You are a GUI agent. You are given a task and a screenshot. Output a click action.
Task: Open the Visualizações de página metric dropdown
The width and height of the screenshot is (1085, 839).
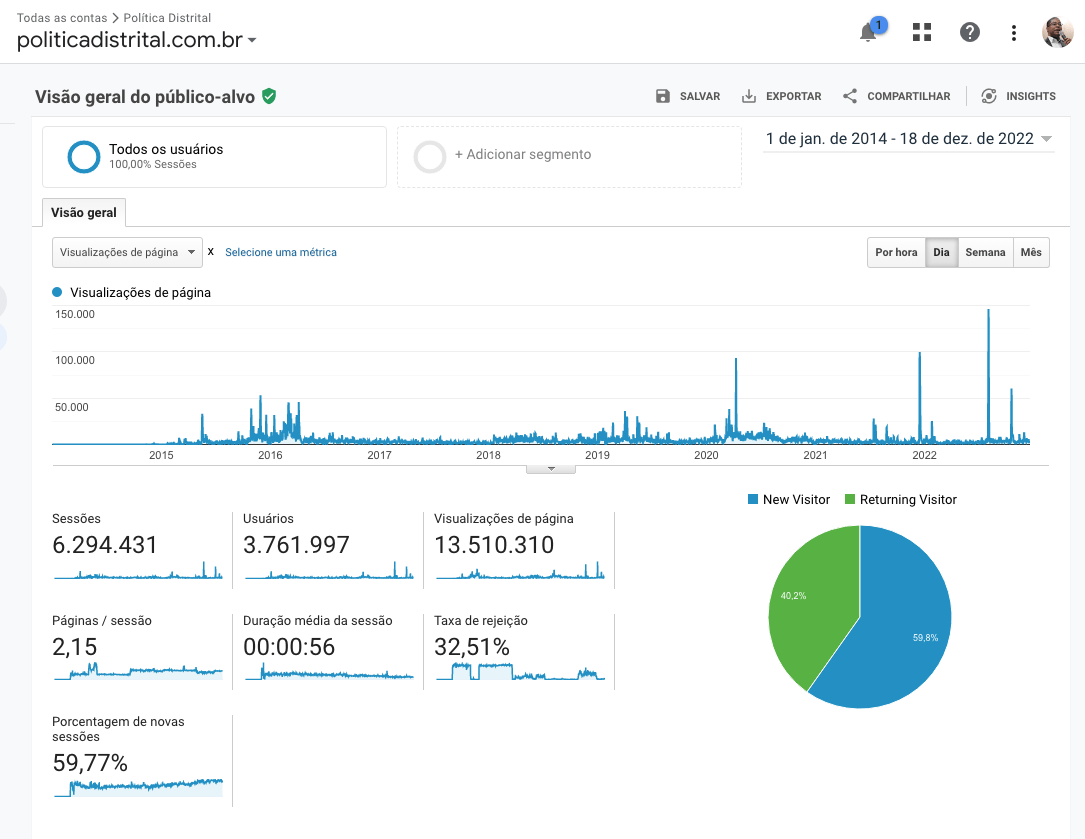pyautogui.click(x=127, y=253)
